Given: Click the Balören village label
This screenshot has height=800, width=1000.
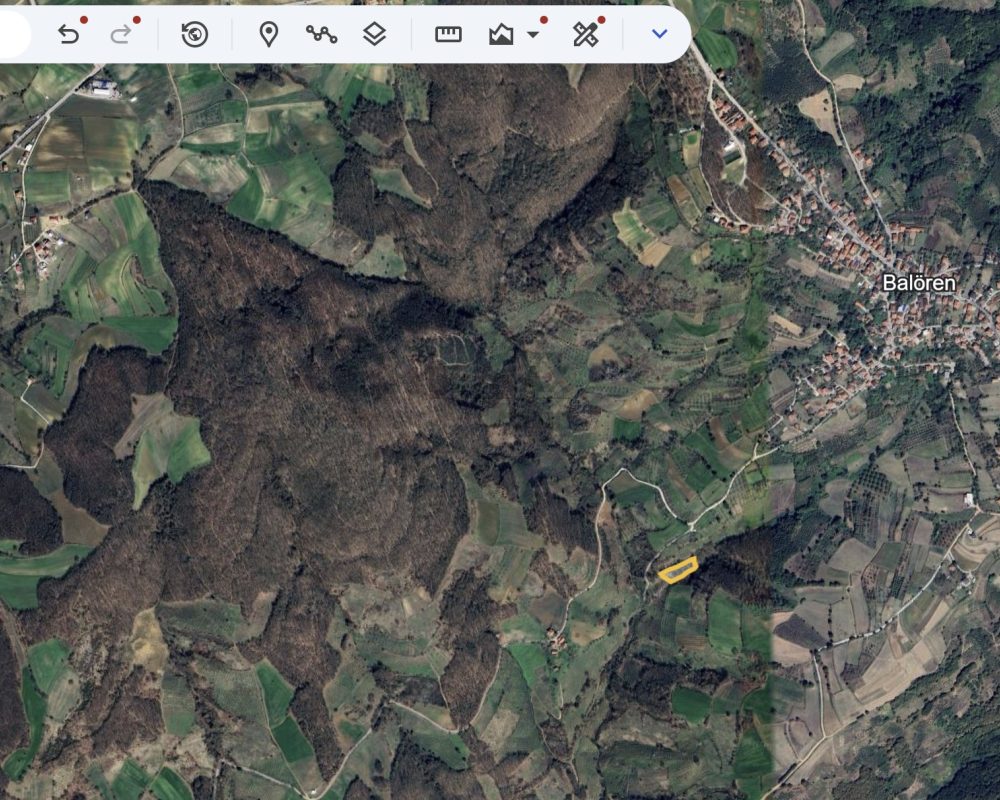Looking at the screenshot, I should coord(918,283).
